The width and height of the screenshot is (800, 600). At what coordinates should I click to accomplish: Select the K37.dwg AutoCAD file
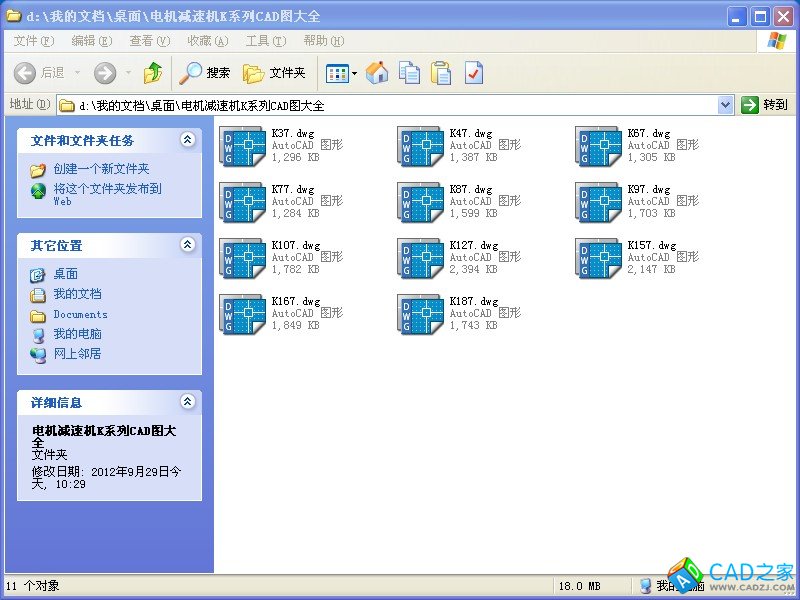pyautogui.click(x=242, y=146)
